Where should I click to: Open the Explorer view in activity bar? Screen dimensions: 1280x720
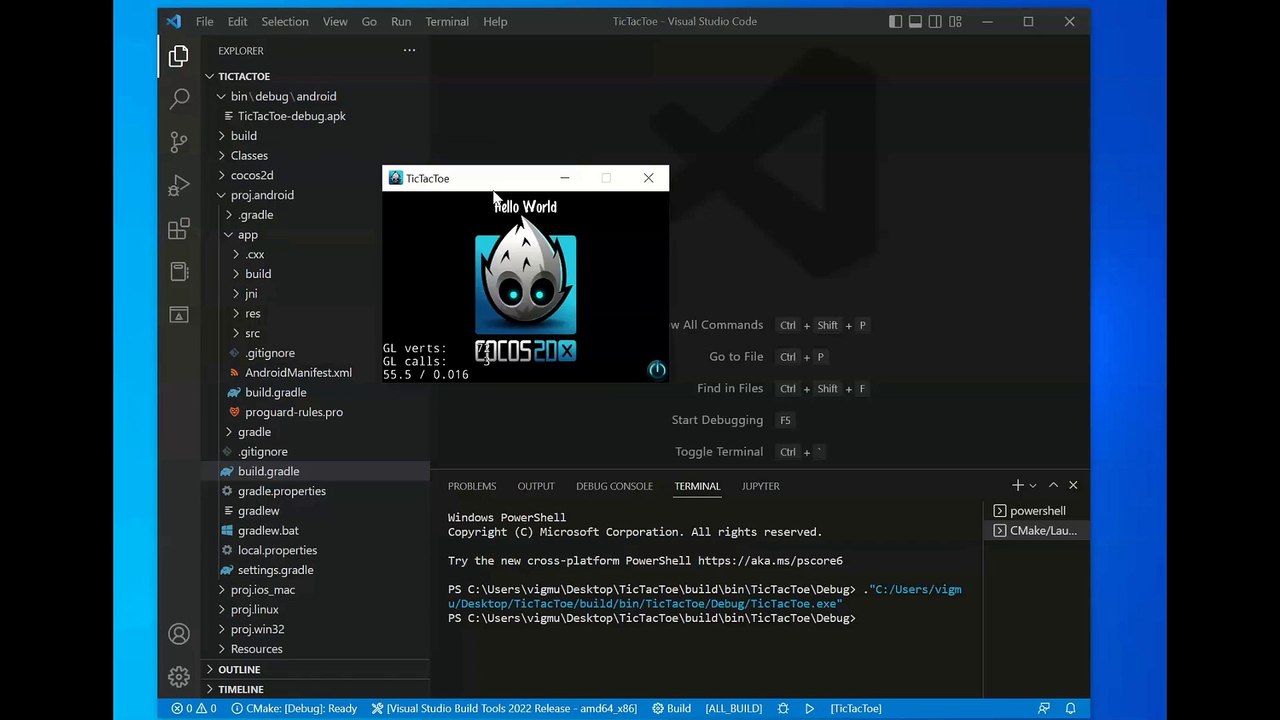[x=179, y=56]
